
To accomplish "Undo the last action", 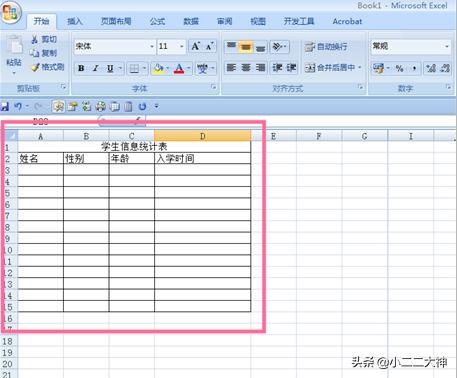I will [x=18, y=107].
